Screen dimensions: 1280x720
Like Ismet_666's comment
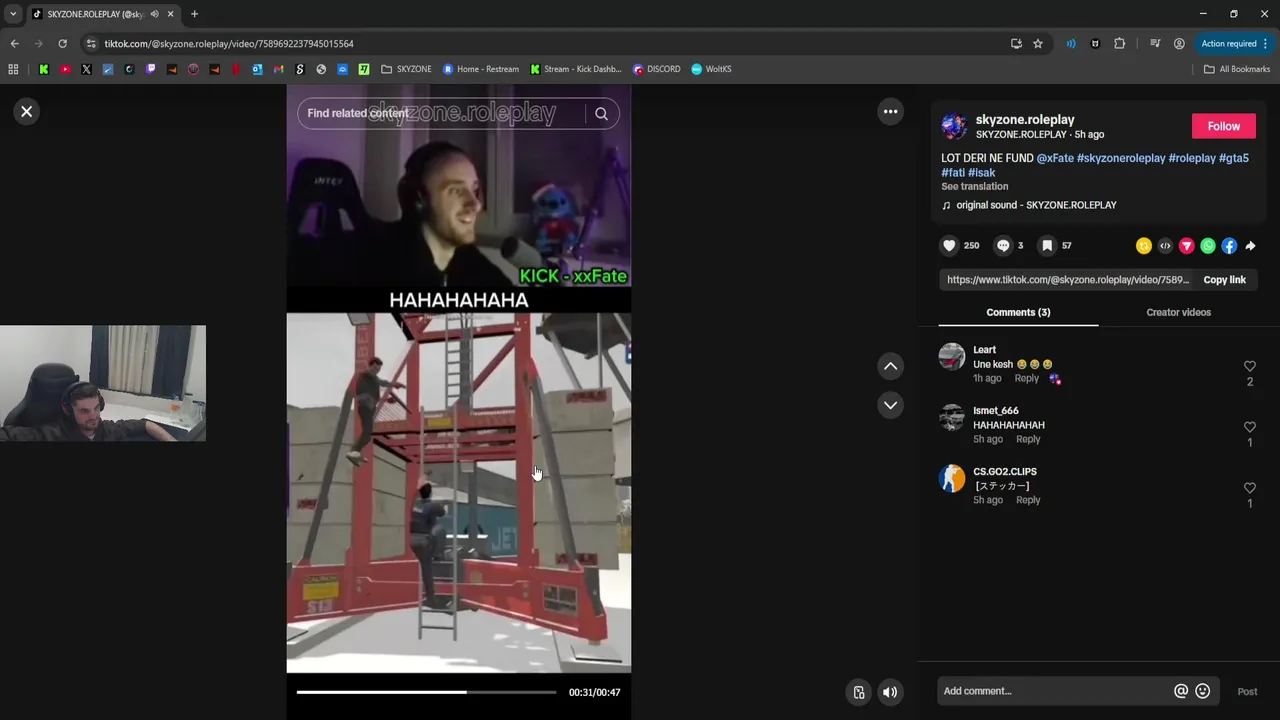(x=1249, y=427)
